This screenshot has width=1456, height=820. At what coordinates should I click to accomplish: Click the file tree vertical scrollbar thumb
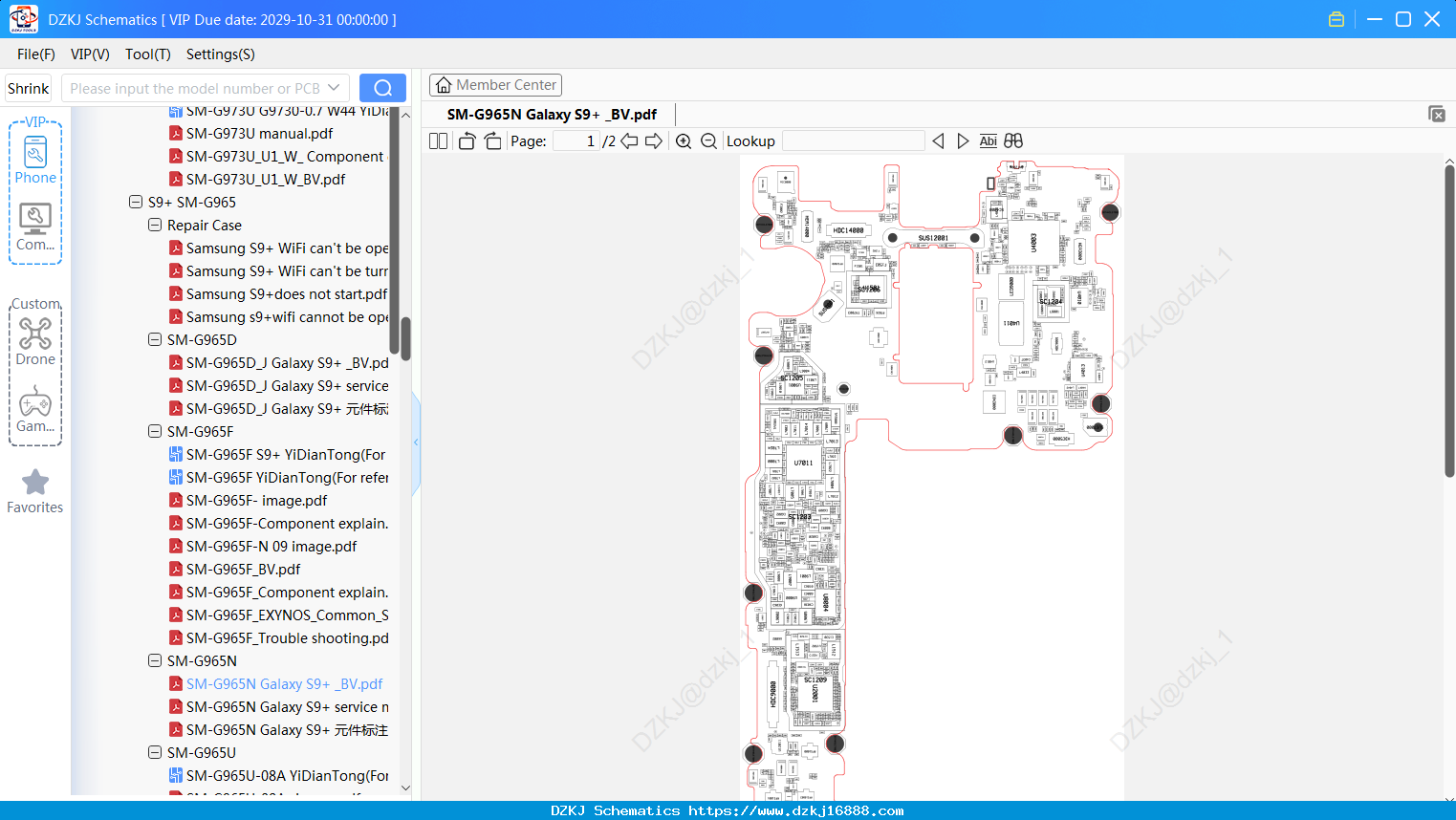pos(405,338)
